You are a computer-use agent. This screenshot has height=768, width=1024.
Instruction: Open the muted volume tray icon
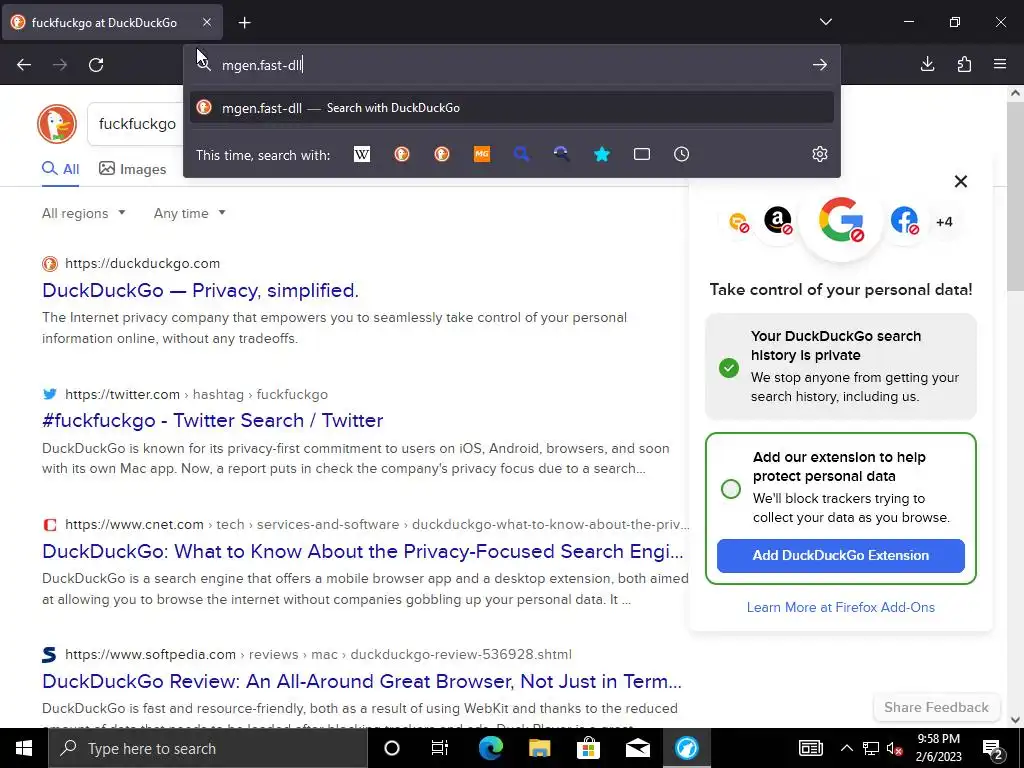click(894, 748)
